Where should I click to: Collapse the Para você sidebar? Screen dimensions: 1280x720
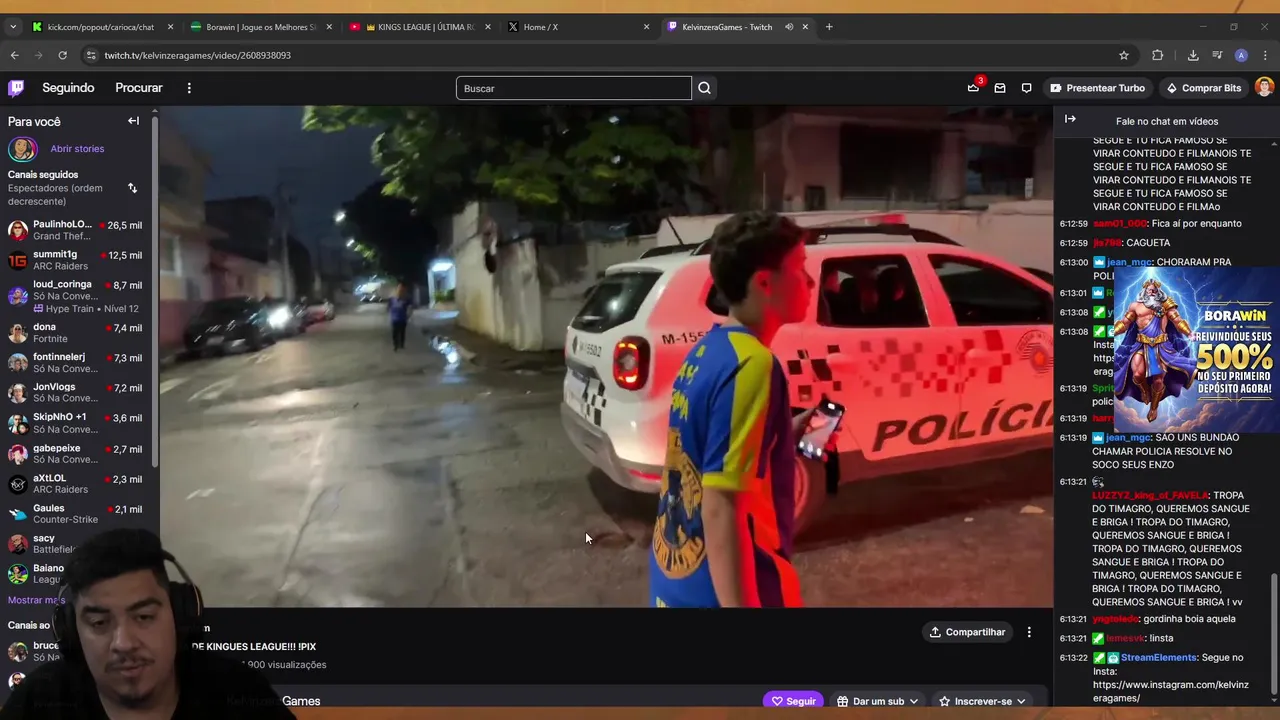pos(133,121)
